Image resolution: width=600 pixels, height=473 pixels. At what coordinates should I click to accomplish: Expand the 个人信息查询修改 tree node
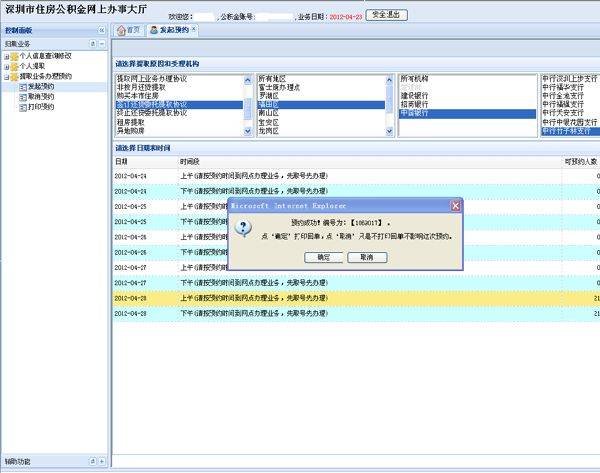pyautogui.click(x=7, y=57)
